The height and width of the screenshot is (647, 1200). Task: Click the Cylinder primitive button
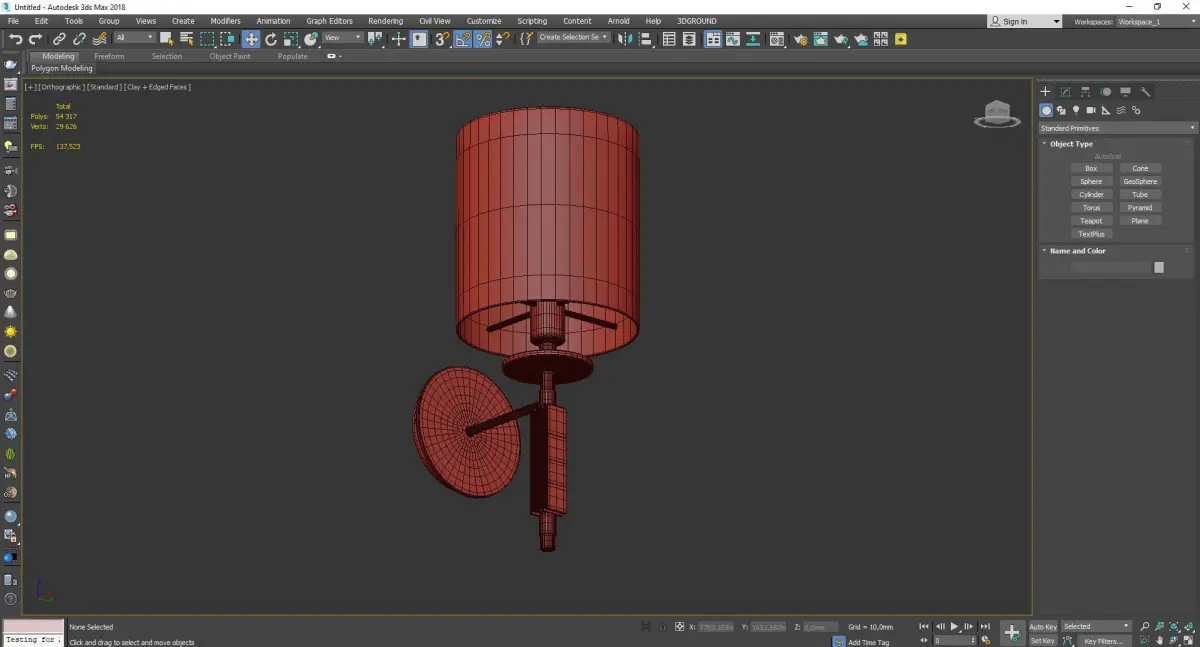(1091, 195)
